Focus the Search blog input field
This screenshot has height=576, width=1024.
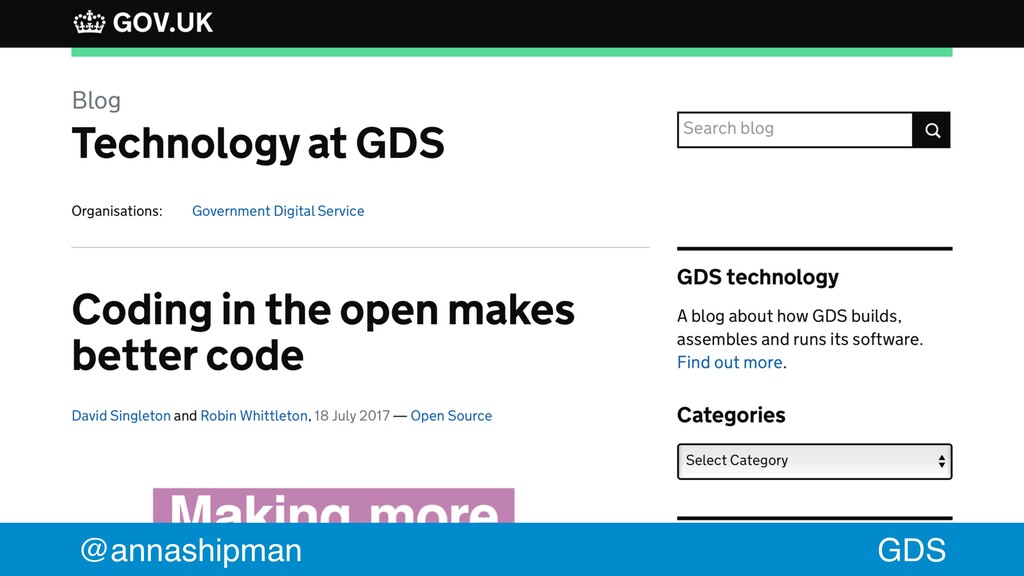(x=795, y=130)
